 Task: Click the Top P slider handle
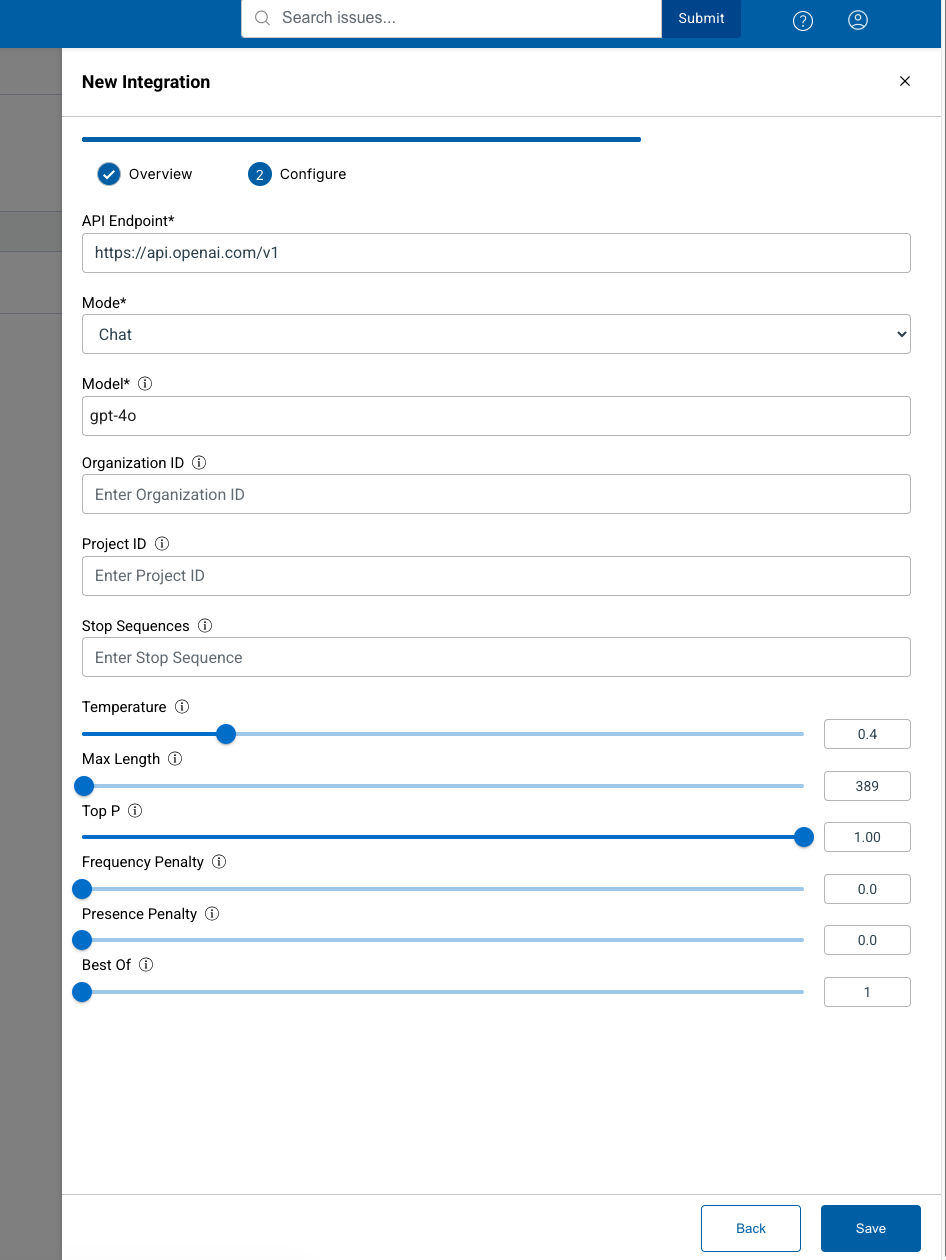point(803,837)
